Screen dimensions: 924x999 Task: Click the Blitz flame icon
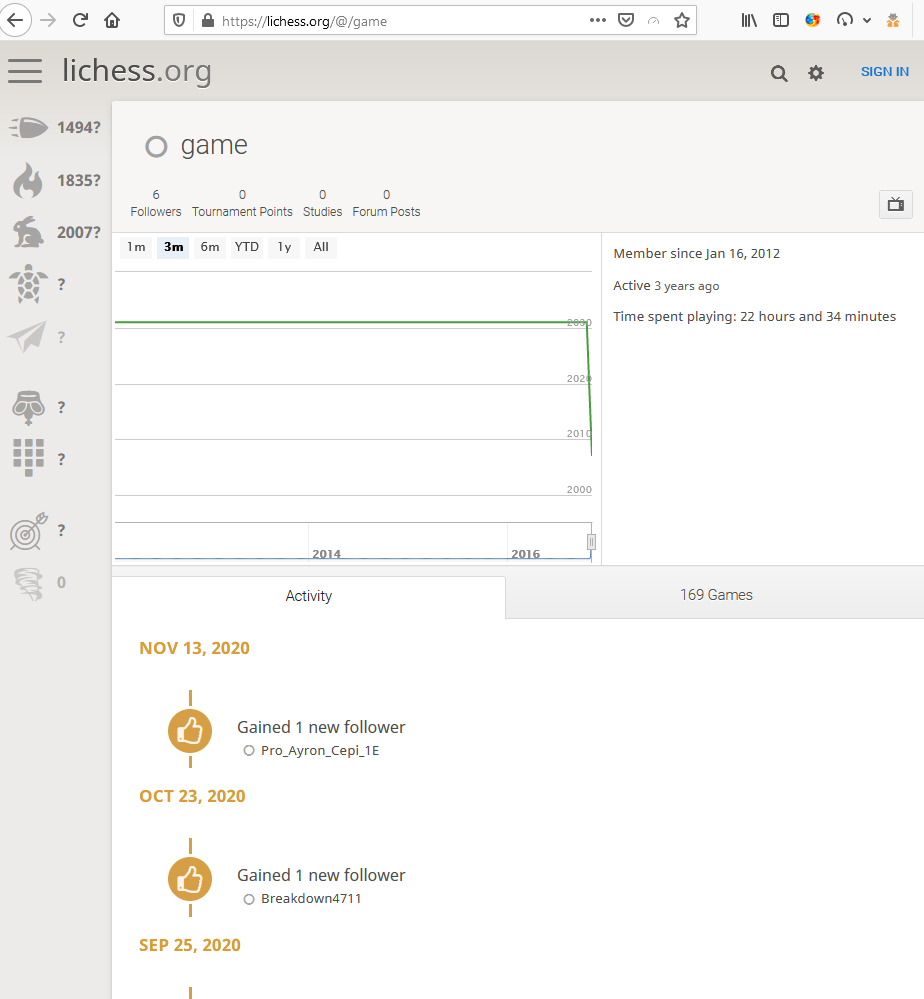(x=28, y=180)
